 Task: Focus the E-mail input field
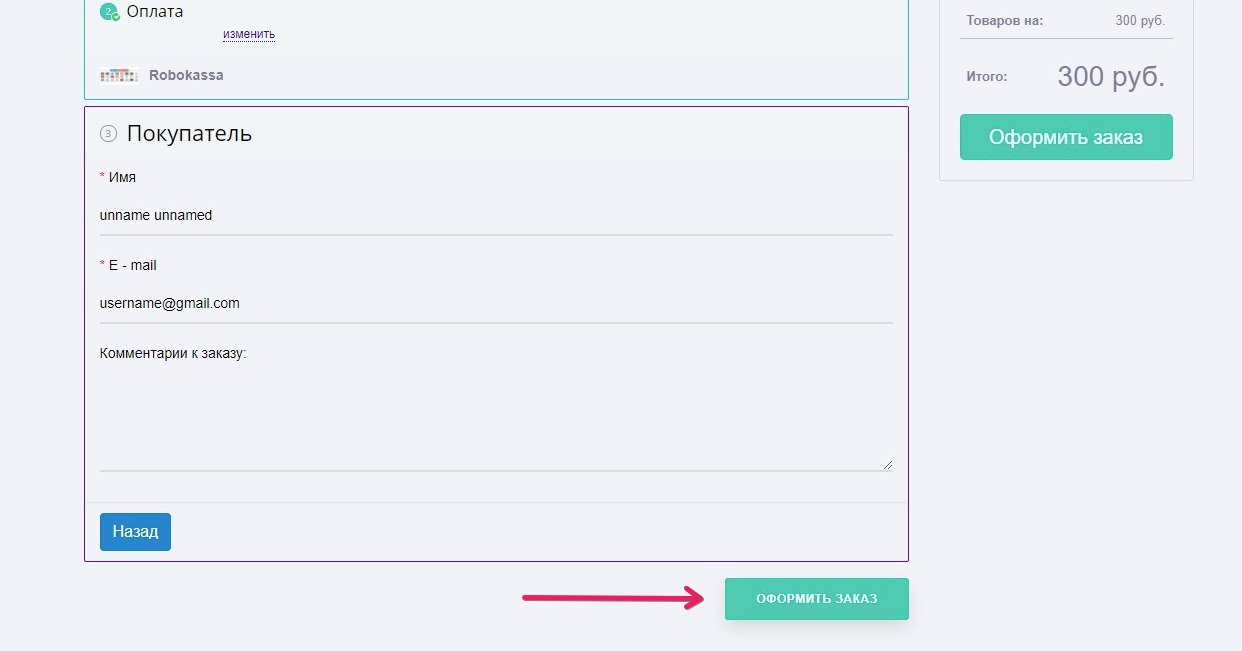[496, 303]
